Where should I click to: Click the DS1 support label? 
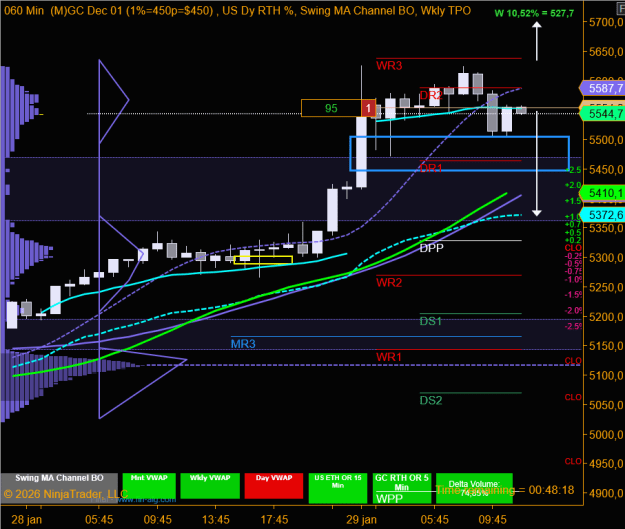point(430,321)
